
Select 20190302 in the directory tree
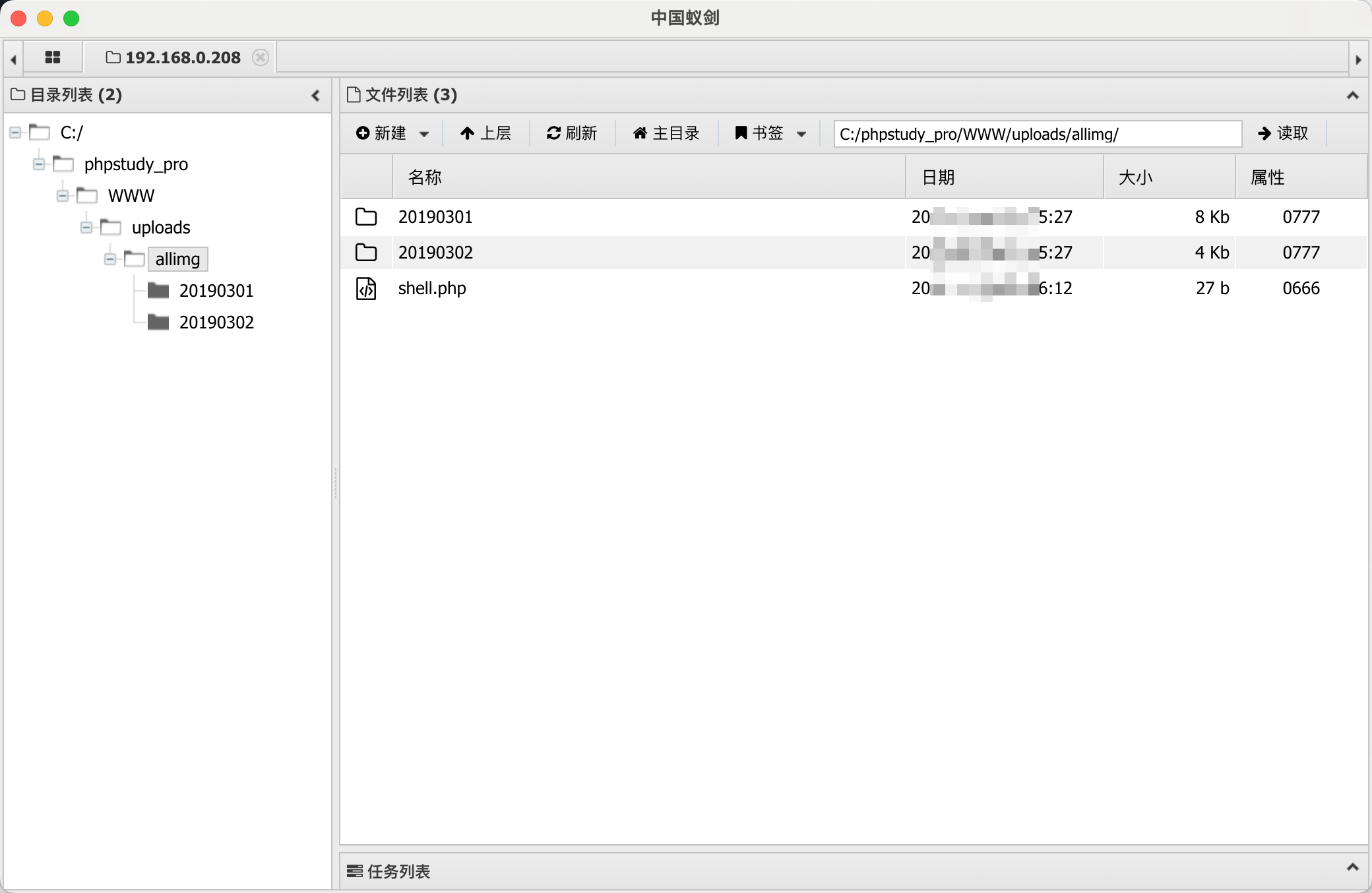[x=216, y=323]
